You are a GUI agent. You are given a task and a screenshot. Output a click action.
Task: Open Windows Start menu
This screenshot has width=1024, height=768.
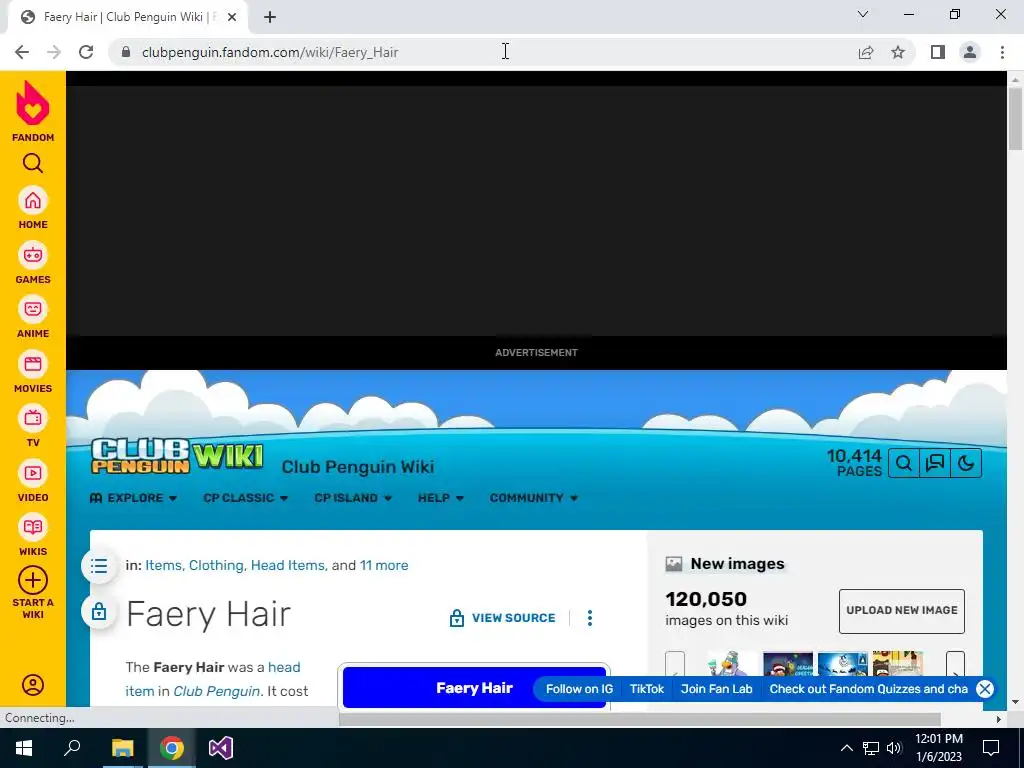[24, 748]
